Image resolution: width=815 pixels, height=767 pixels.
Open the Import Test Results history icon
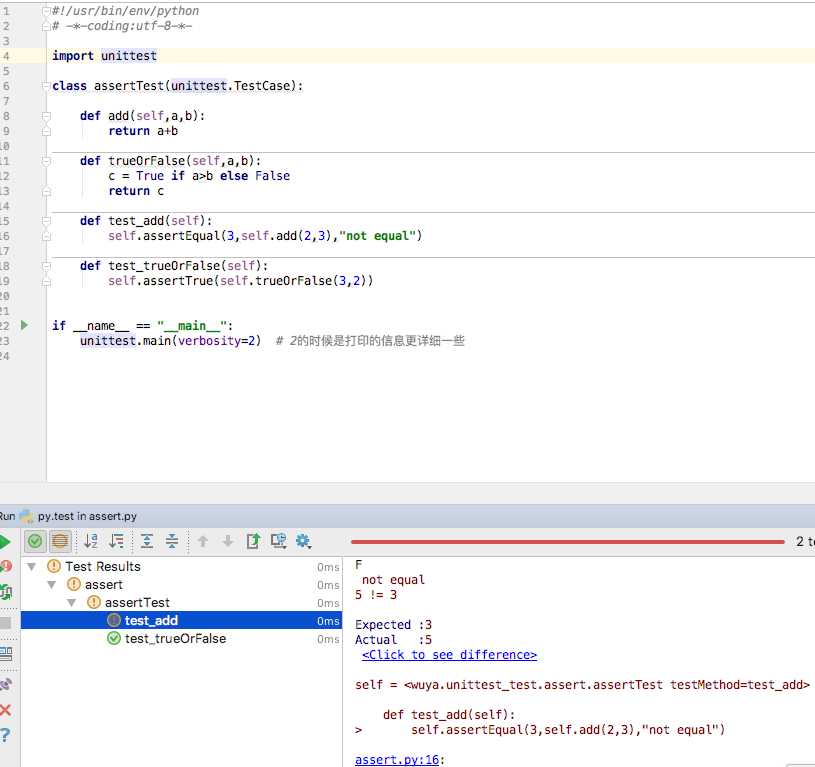279,541
